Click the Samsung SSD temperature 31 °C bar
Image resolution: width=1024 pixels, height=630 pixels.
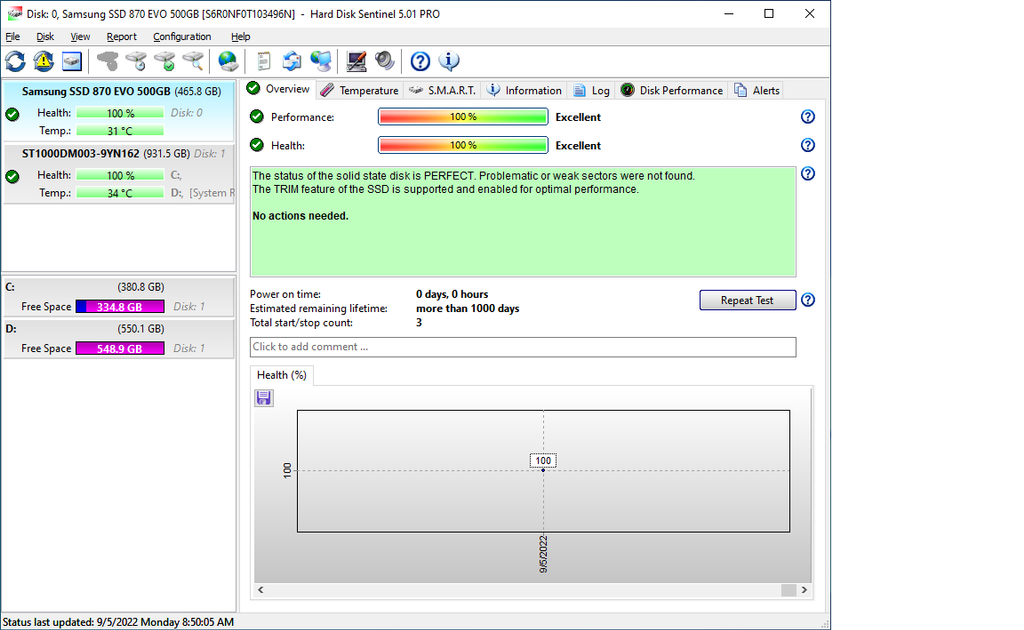120,131
